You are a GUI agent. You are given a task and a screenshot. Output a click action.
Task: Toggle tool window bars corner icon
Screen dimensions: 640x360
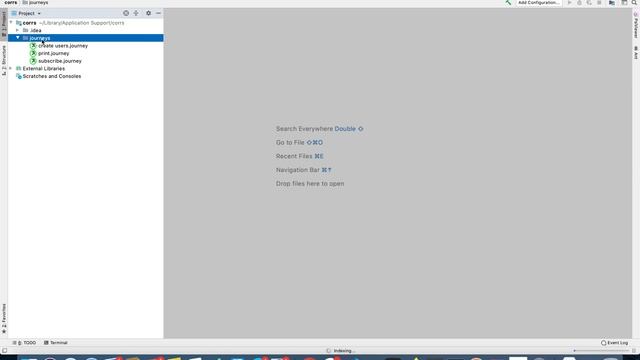click(4, 350)
